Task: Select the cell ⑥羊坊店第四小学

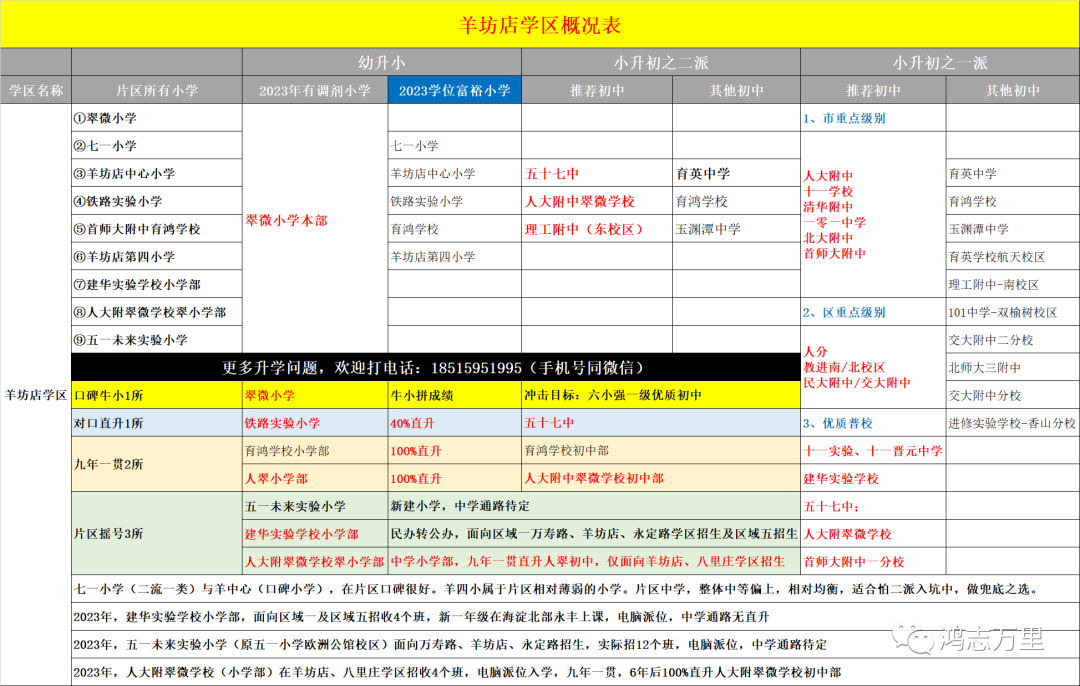Action: pos(156,256)
